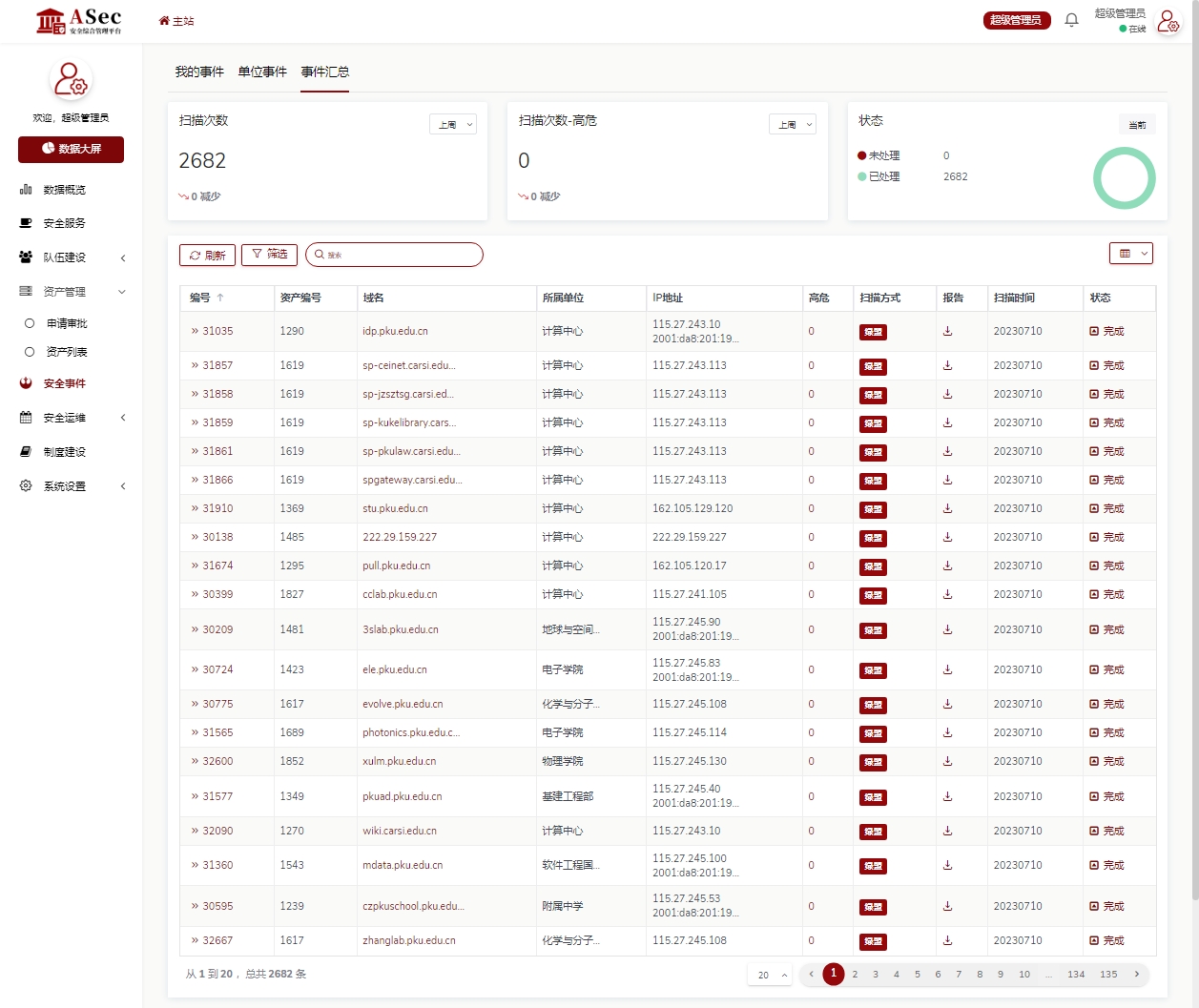The width and height of the screenshot is (1199, 1008).
Task: Open the 上周 dropdown in 扫描次数 card
Action: pyautogui.click(x=452, y=125)
